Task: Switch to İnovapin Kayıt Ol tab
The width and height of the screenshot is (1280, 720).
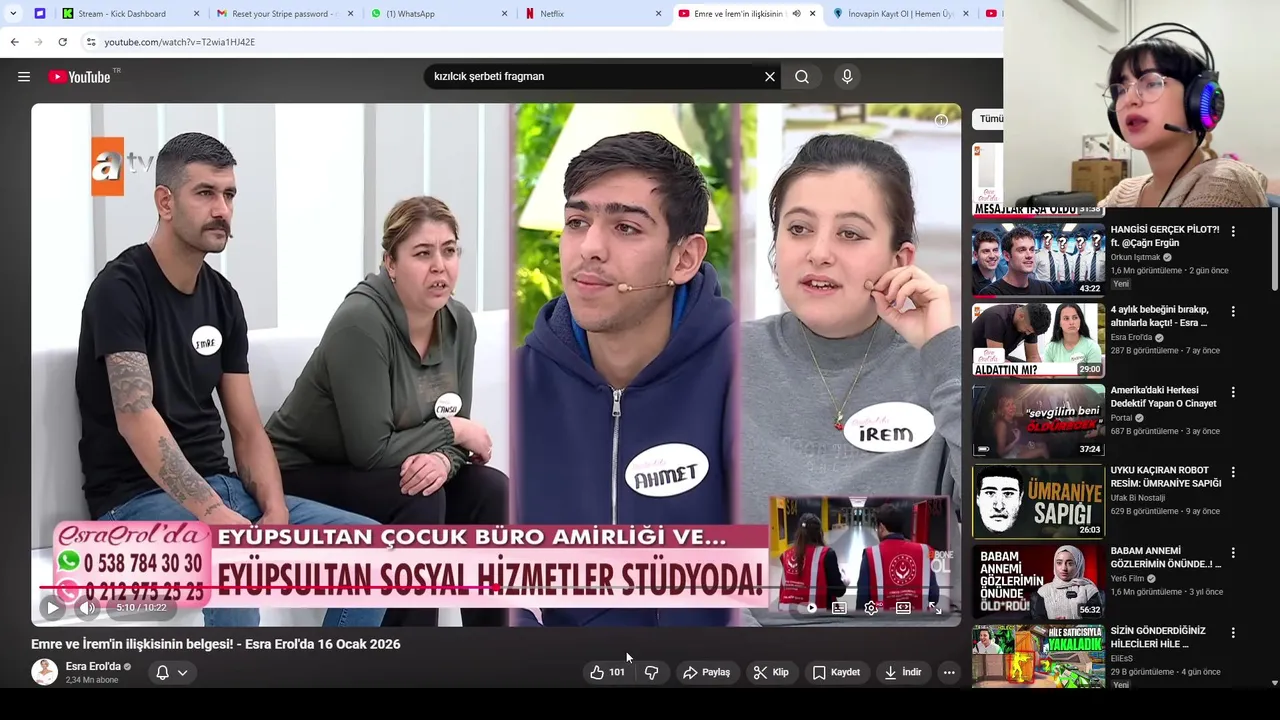Action: 903,14
